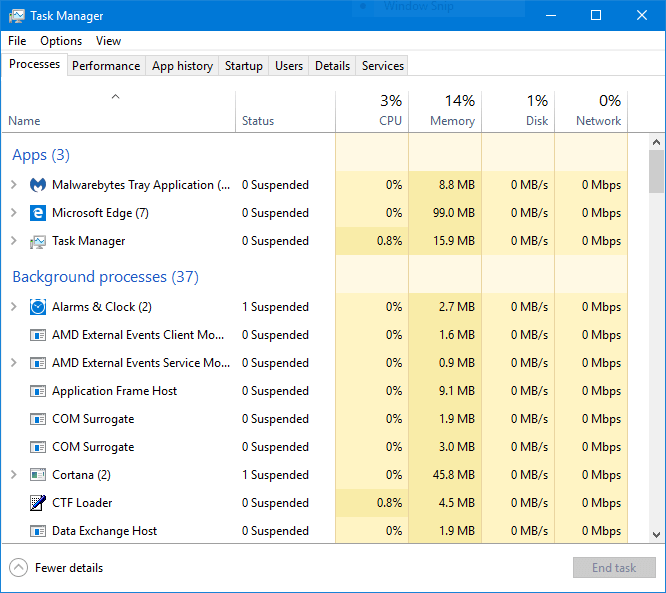Click the 4.5 MB CTF Loader memory
This screenshot has width=666, height=593.
457,503
